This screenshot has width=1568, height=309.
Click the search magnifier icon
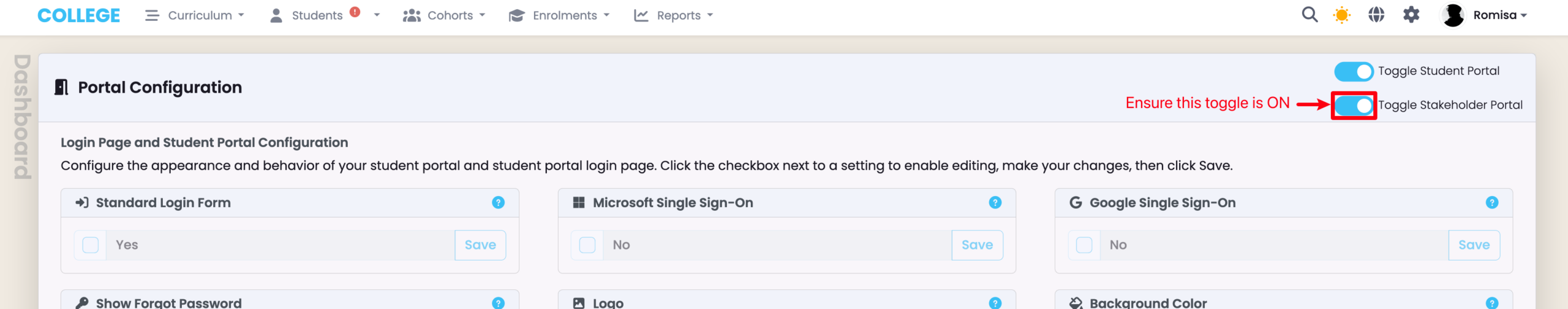tap(1309, 15)
